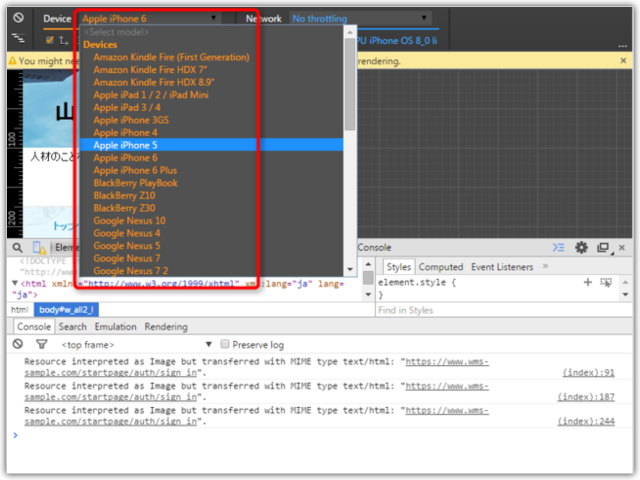Open the Rendering drawer tab
This screenshot has height=480, width=640.
(166, 327)
